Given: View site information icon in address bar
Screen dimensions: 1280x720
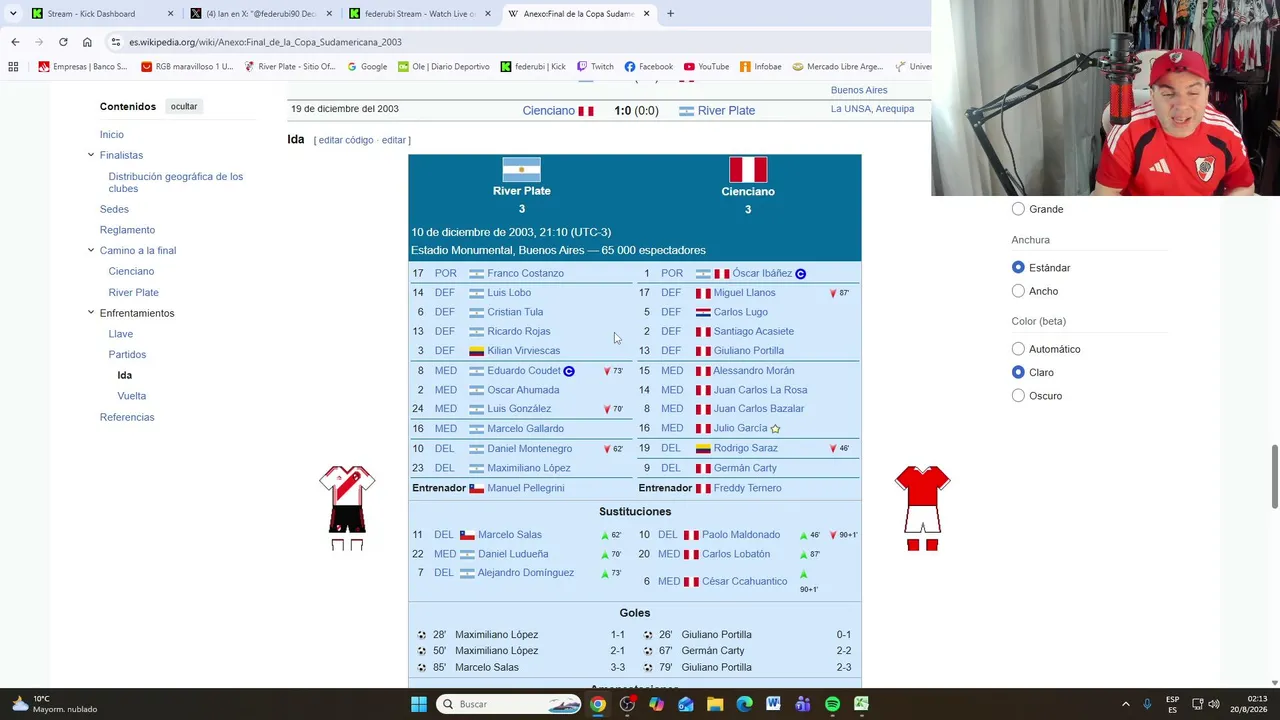Looking at the screenshot, I should 116,42.
